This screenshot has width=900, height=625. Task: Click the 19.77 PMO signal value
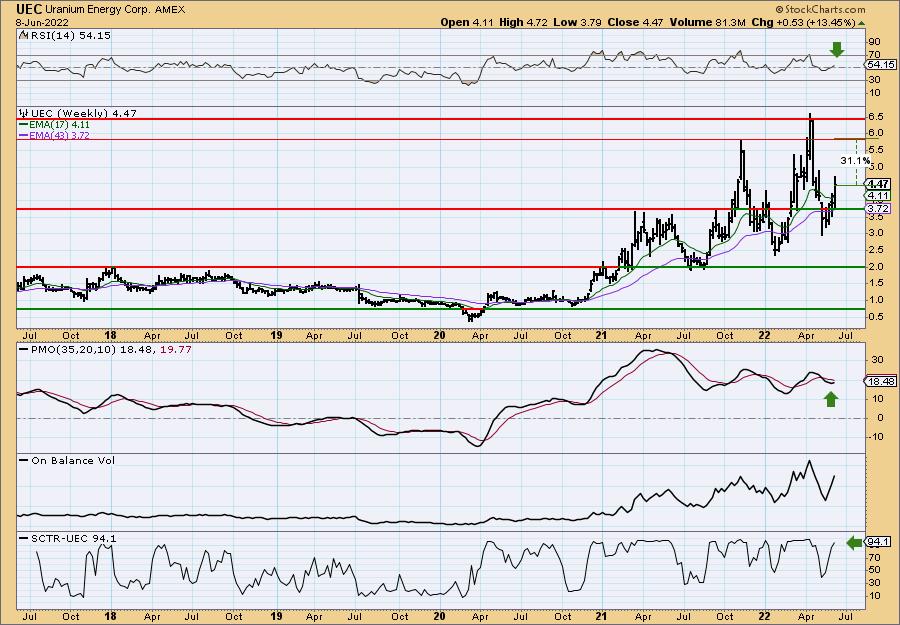point(178,349)
